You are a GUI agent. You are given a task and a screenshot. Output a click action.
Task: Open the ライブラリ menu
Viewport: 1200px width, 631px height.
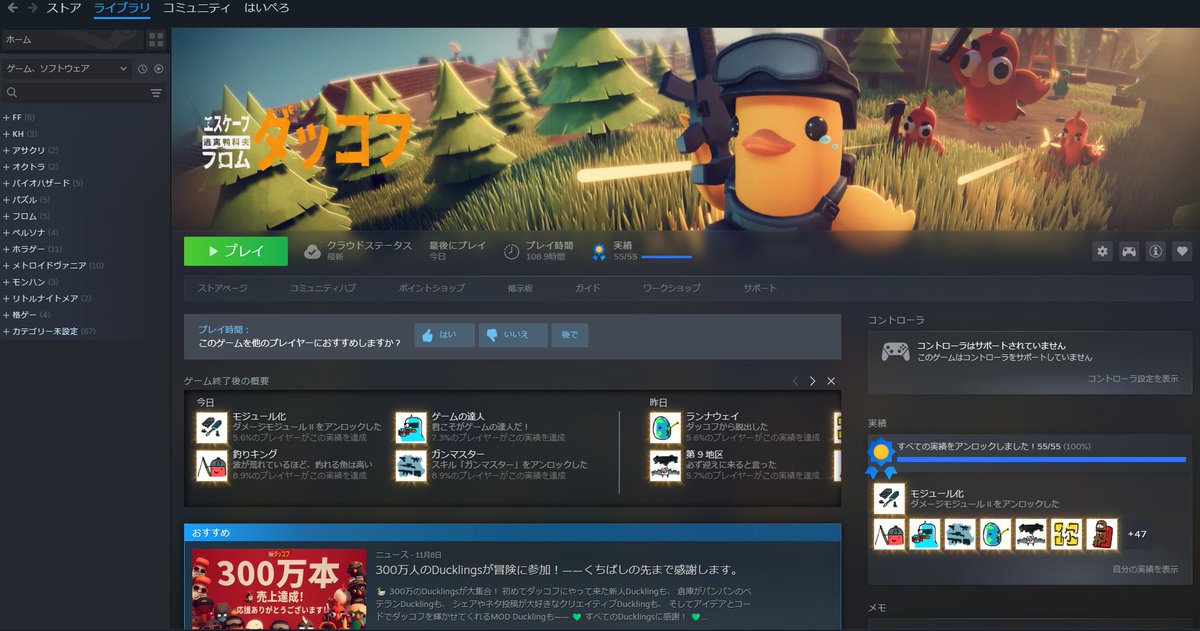tap(122, 9)
